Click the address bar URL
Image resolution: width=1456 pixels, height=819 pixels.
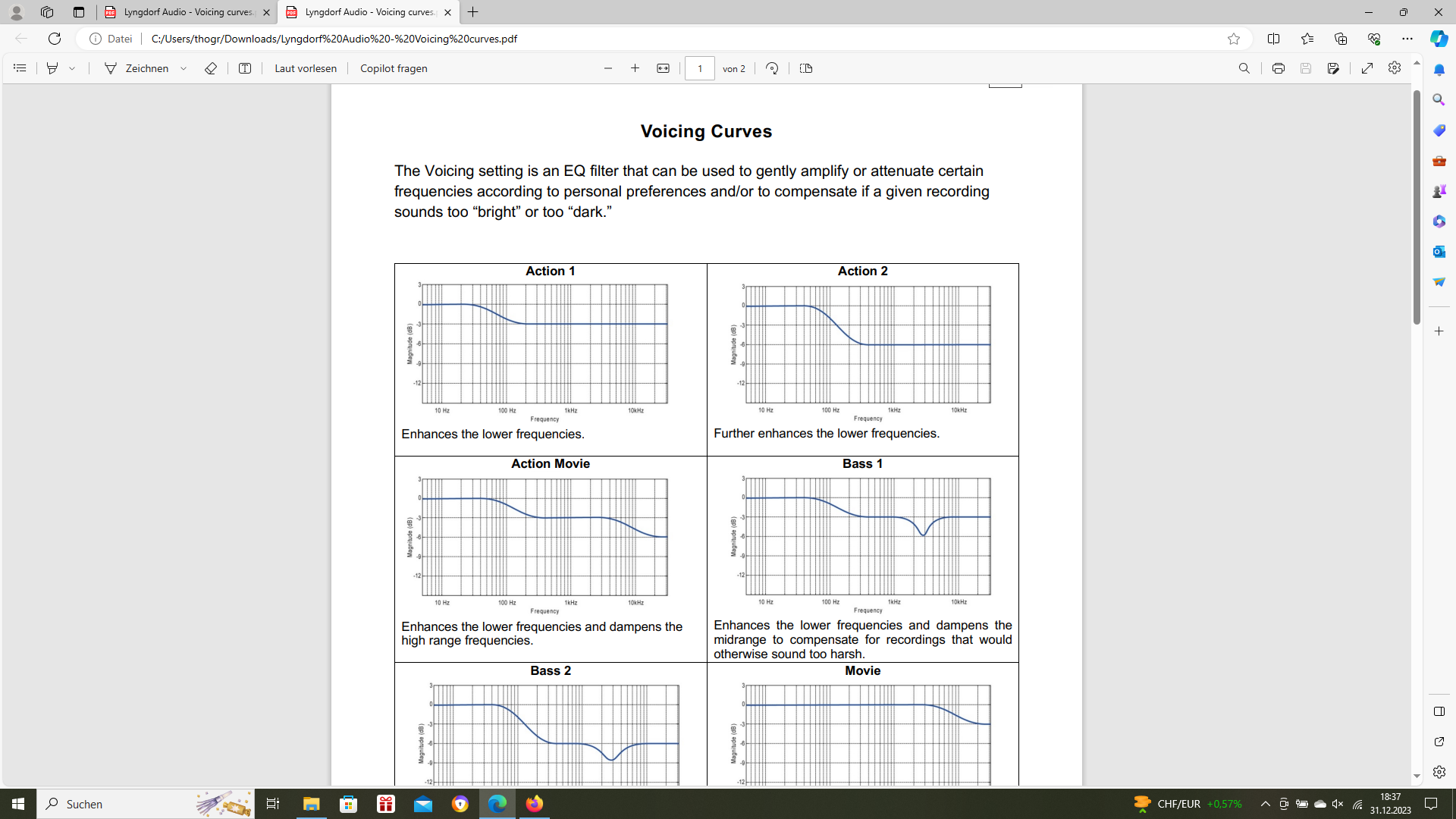334,39
